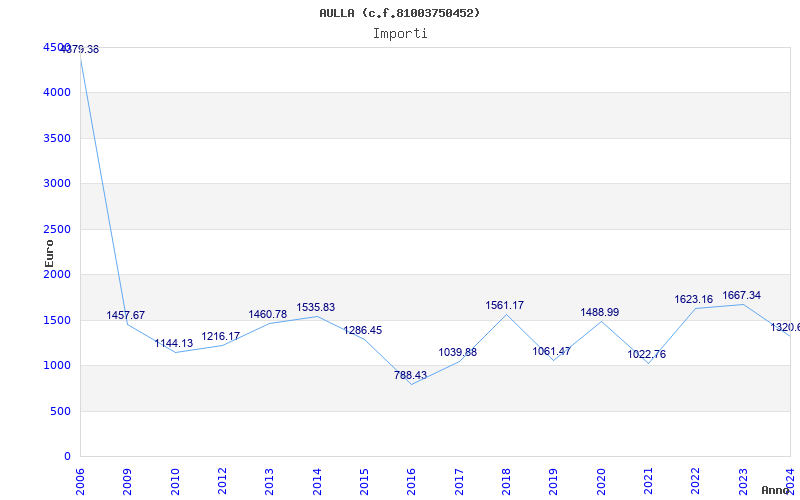Select the 1535.83 data label
Viewport: 800px width, 500px height.
[x=316, y=308]
